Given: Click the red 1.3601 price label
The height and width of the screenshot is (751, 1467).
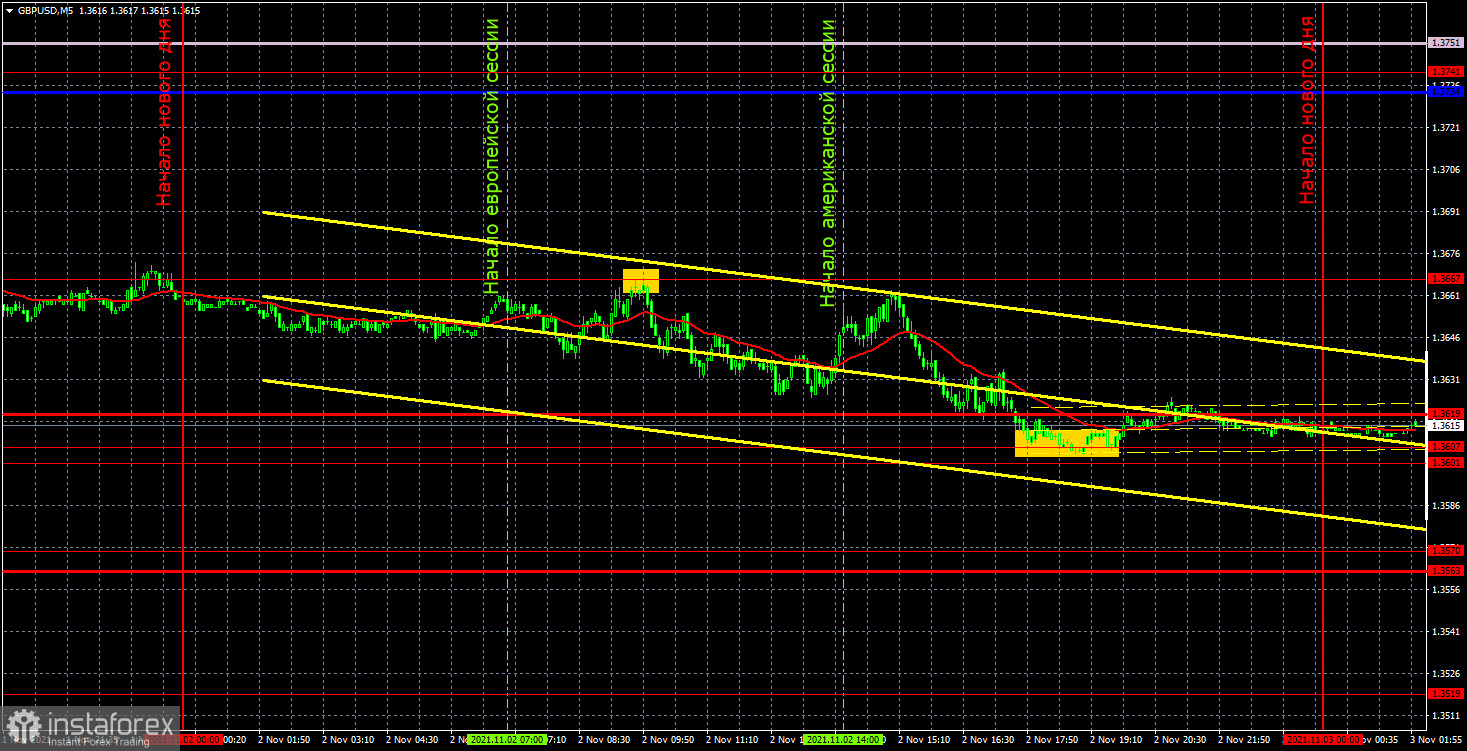Looking at the screenshot, I should (1446, 462).
